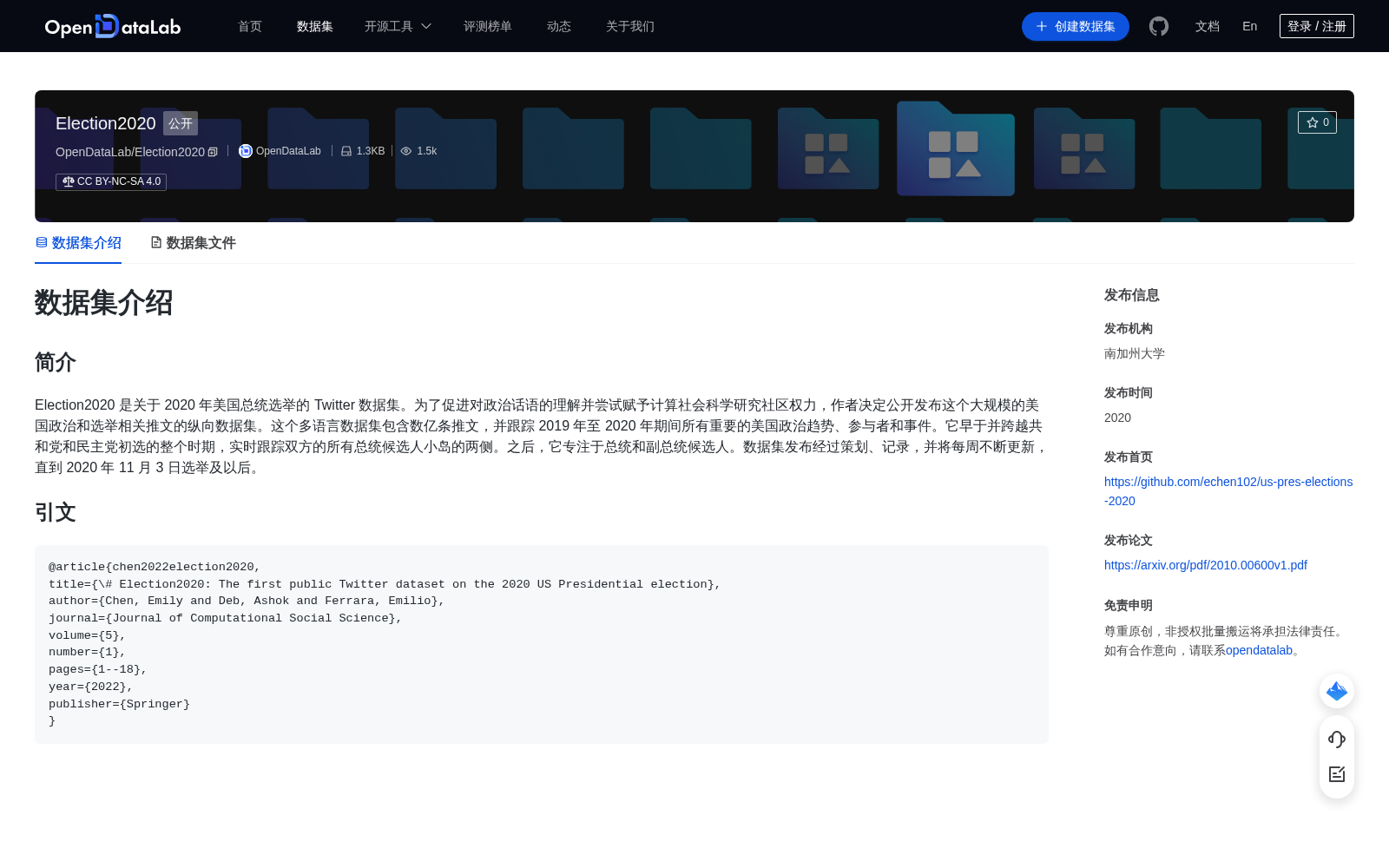Open the GitHub us-pres-elections-2020 link

[1228, 491]
